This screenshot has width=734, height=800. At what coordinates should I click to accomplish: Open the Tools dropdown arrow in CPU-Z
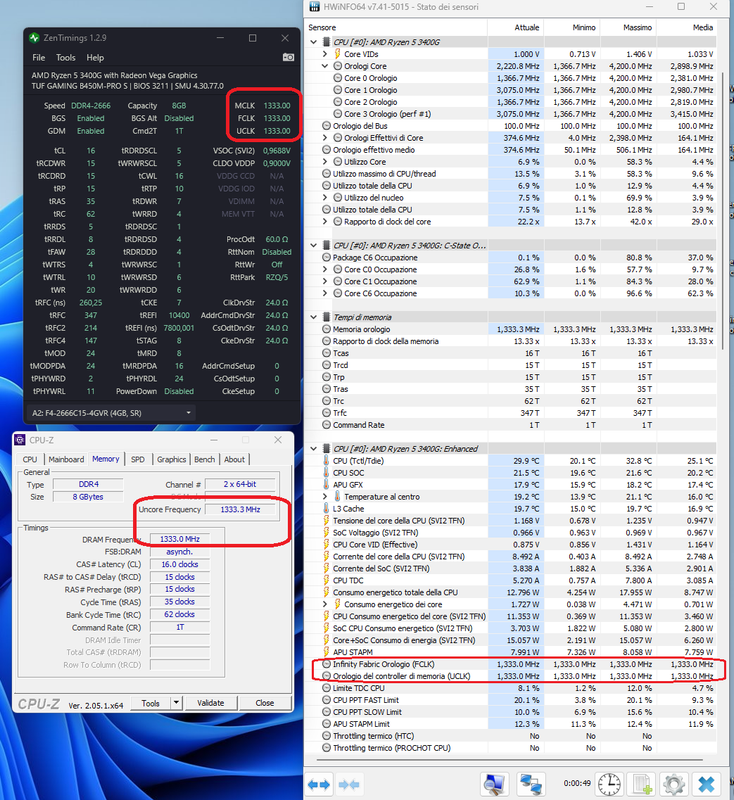point(176,703)
